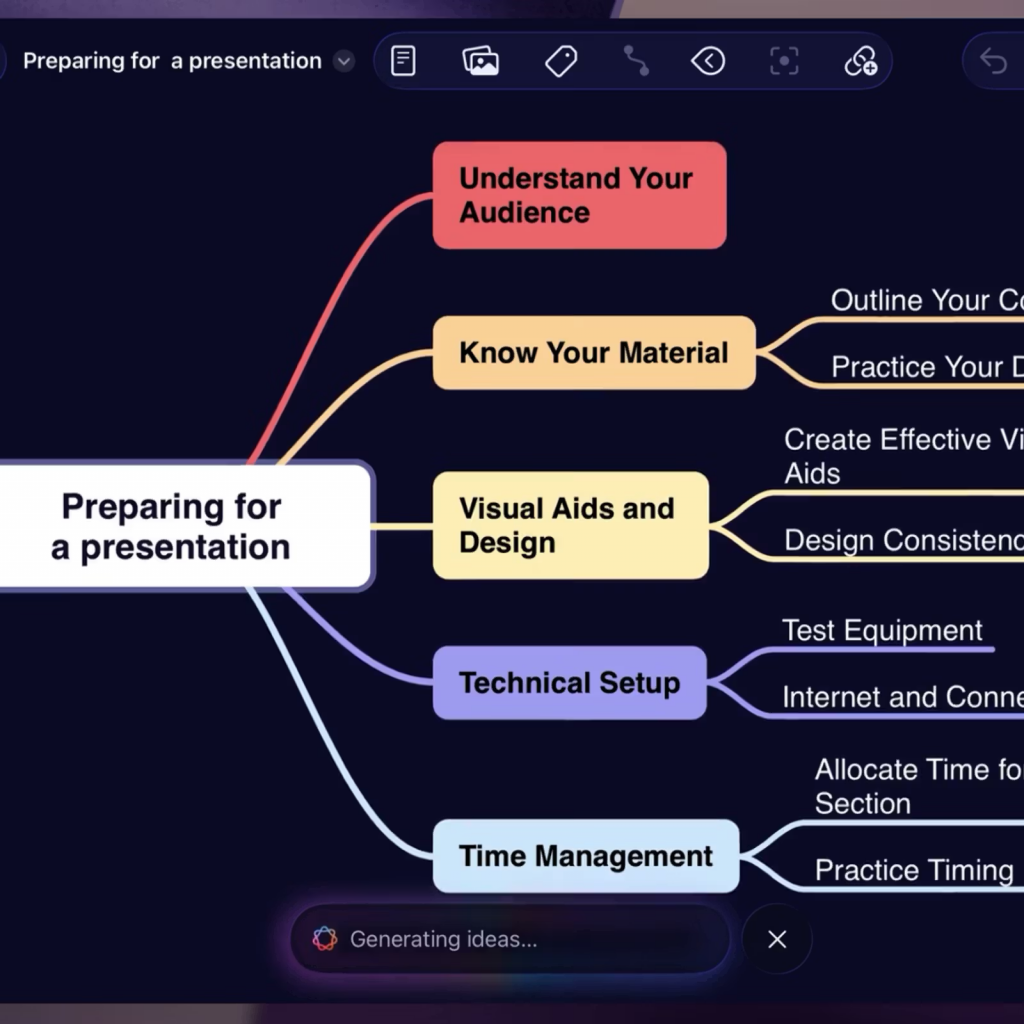
Task: Click the Visual Aids and Design topic
Action: [x=568, y=525]
